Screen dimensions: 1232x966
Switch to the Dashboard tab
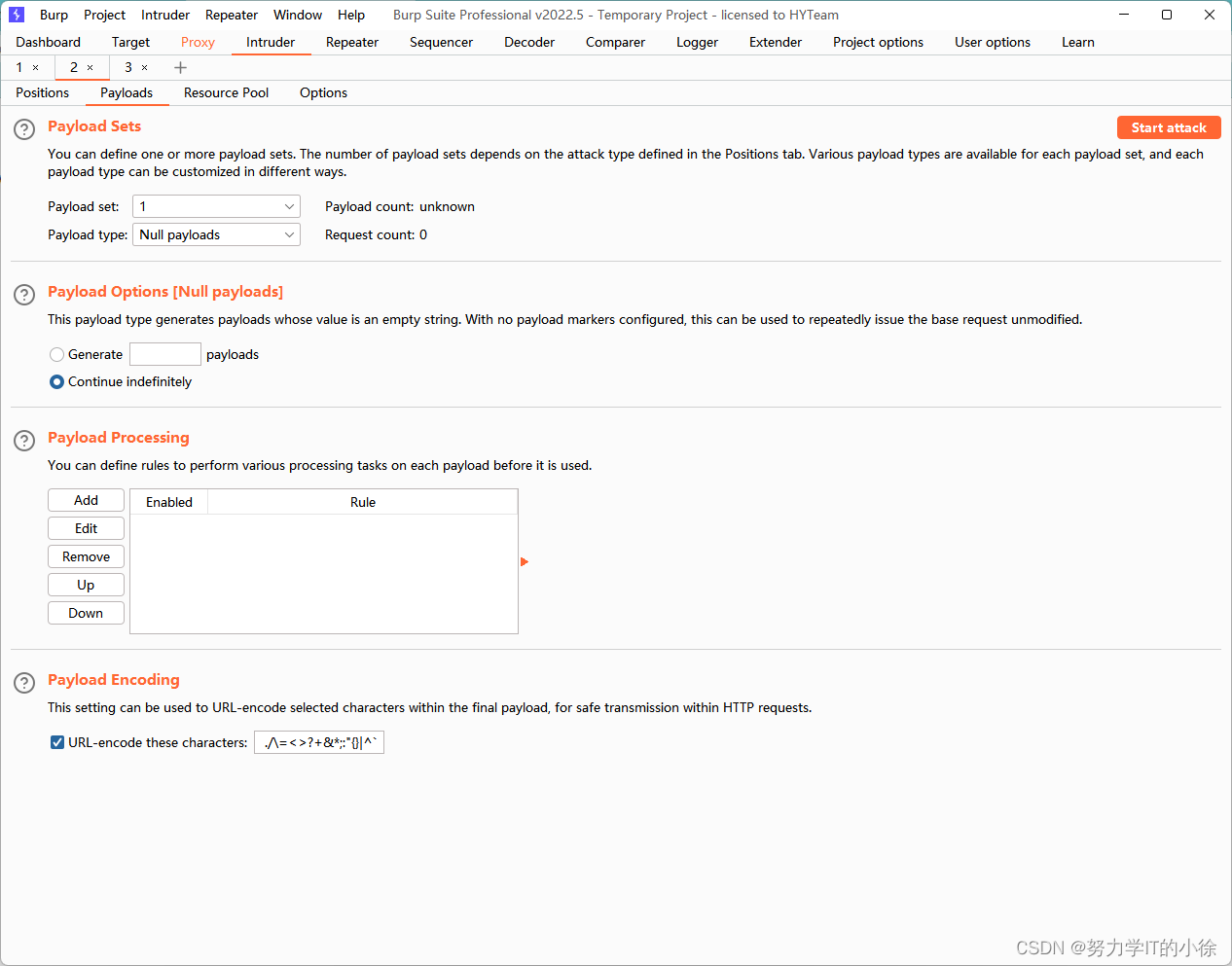tap(48, 42)
